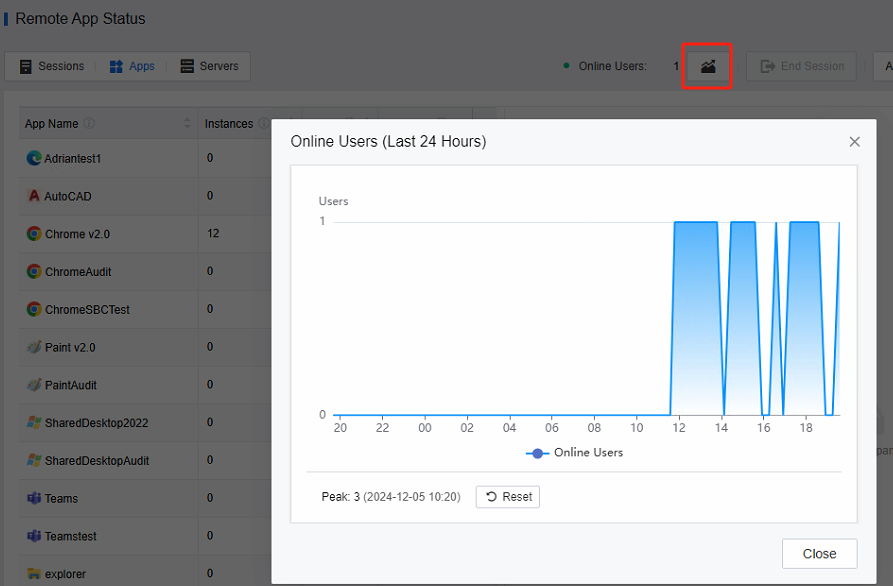Click the App Name info icon
The image size is (893, 586).
point(89,124)
